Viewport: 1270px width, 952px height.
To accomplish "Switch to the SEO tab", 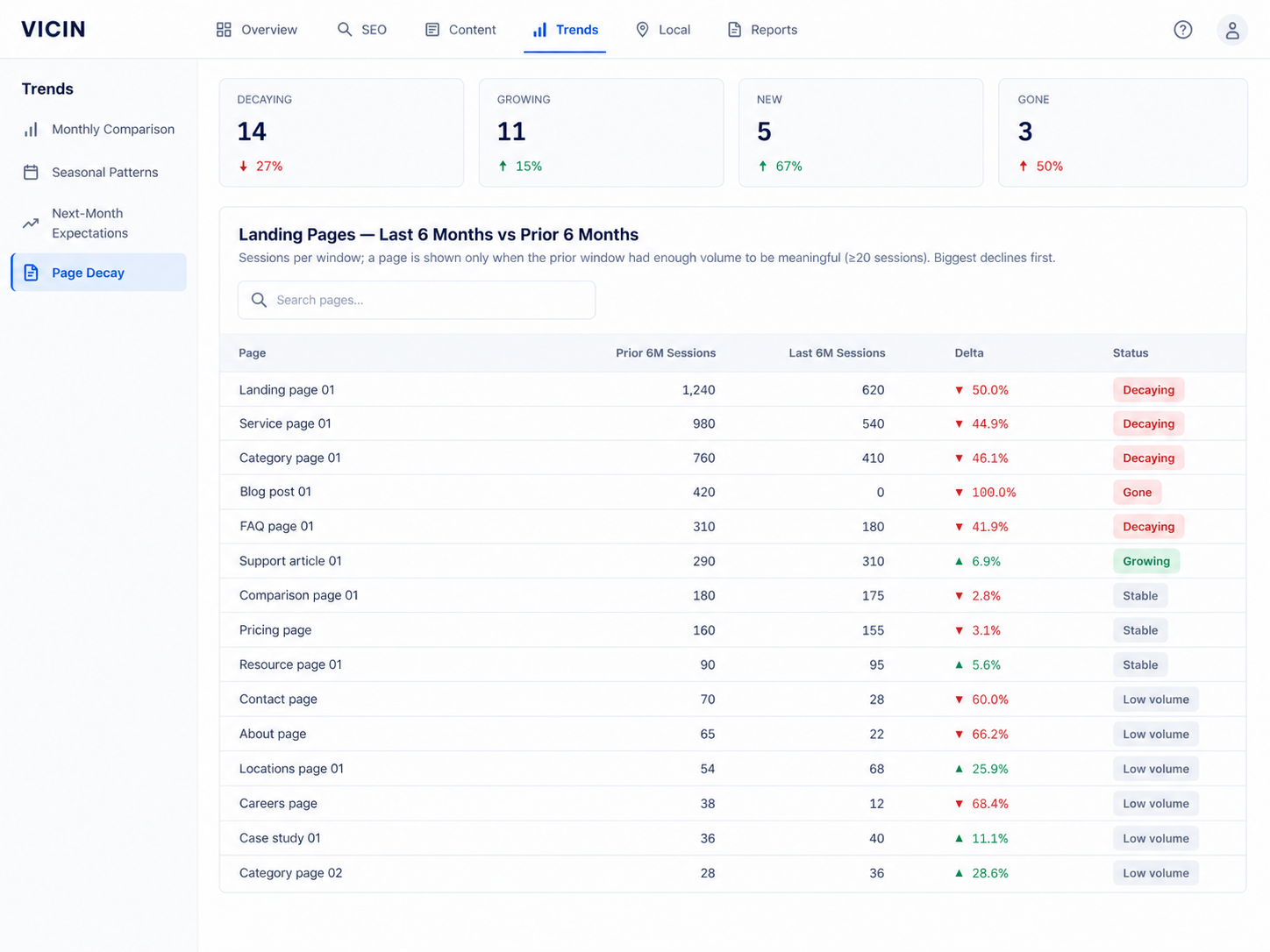I will (362, 30).
